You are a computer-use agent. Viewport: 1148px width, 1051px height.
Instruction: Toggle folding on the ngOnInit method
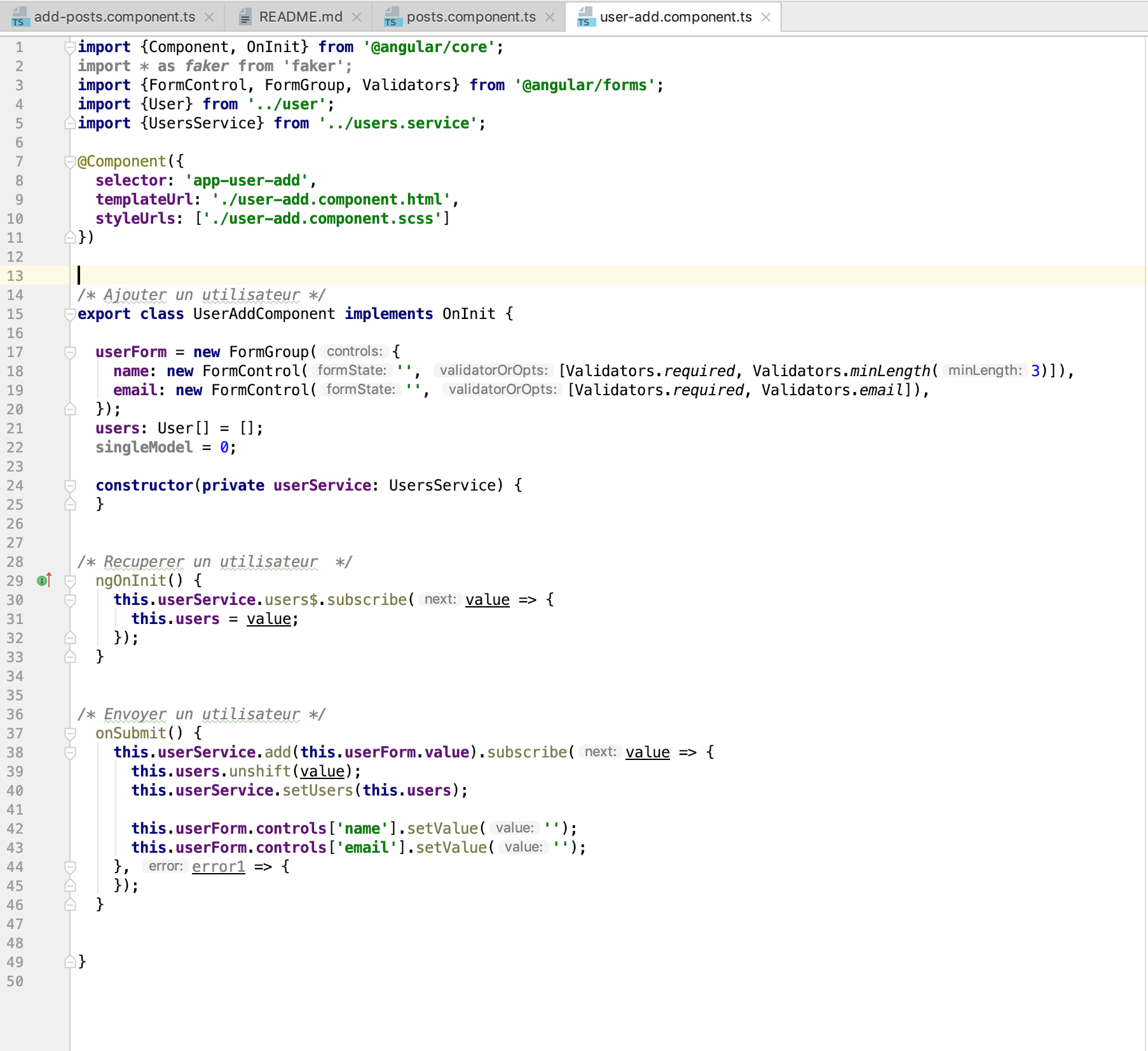click(69, 580)
